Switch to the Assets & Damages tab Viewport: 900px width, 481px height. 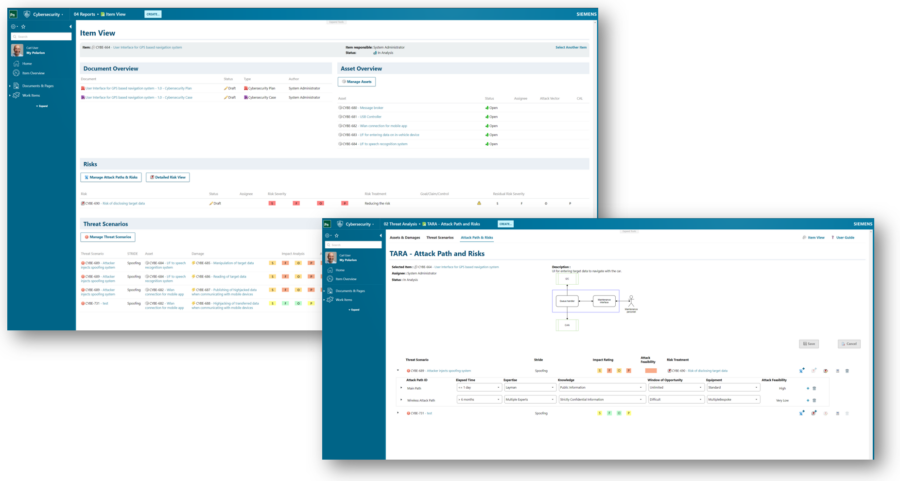tap(405, 237)
